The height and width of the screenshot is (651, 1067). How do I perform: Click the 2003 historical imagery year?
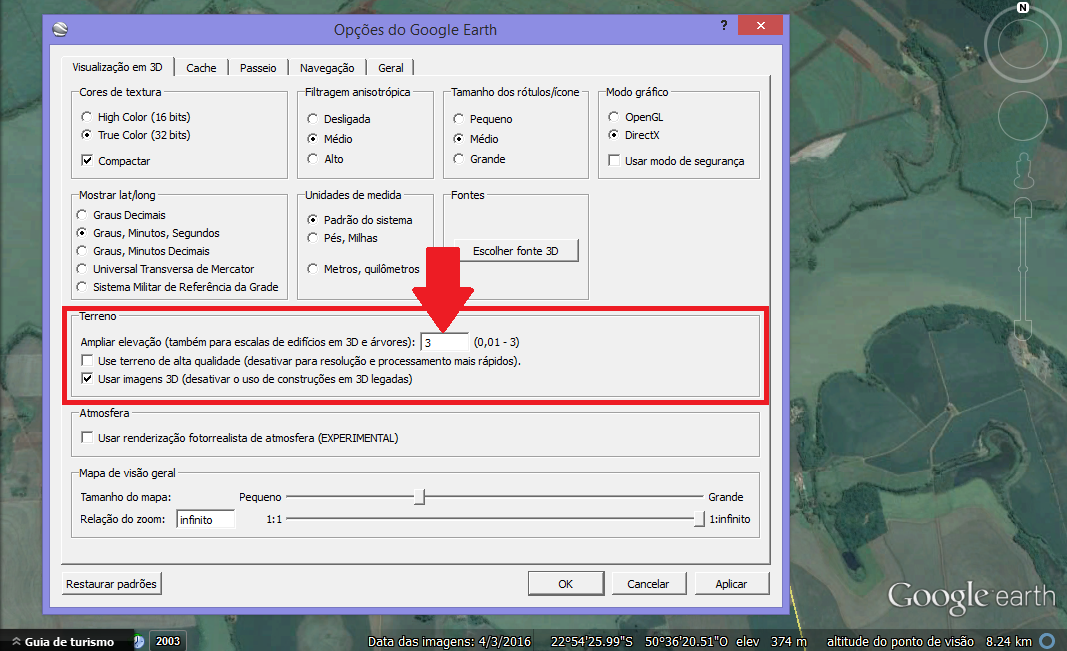(167, 641)
